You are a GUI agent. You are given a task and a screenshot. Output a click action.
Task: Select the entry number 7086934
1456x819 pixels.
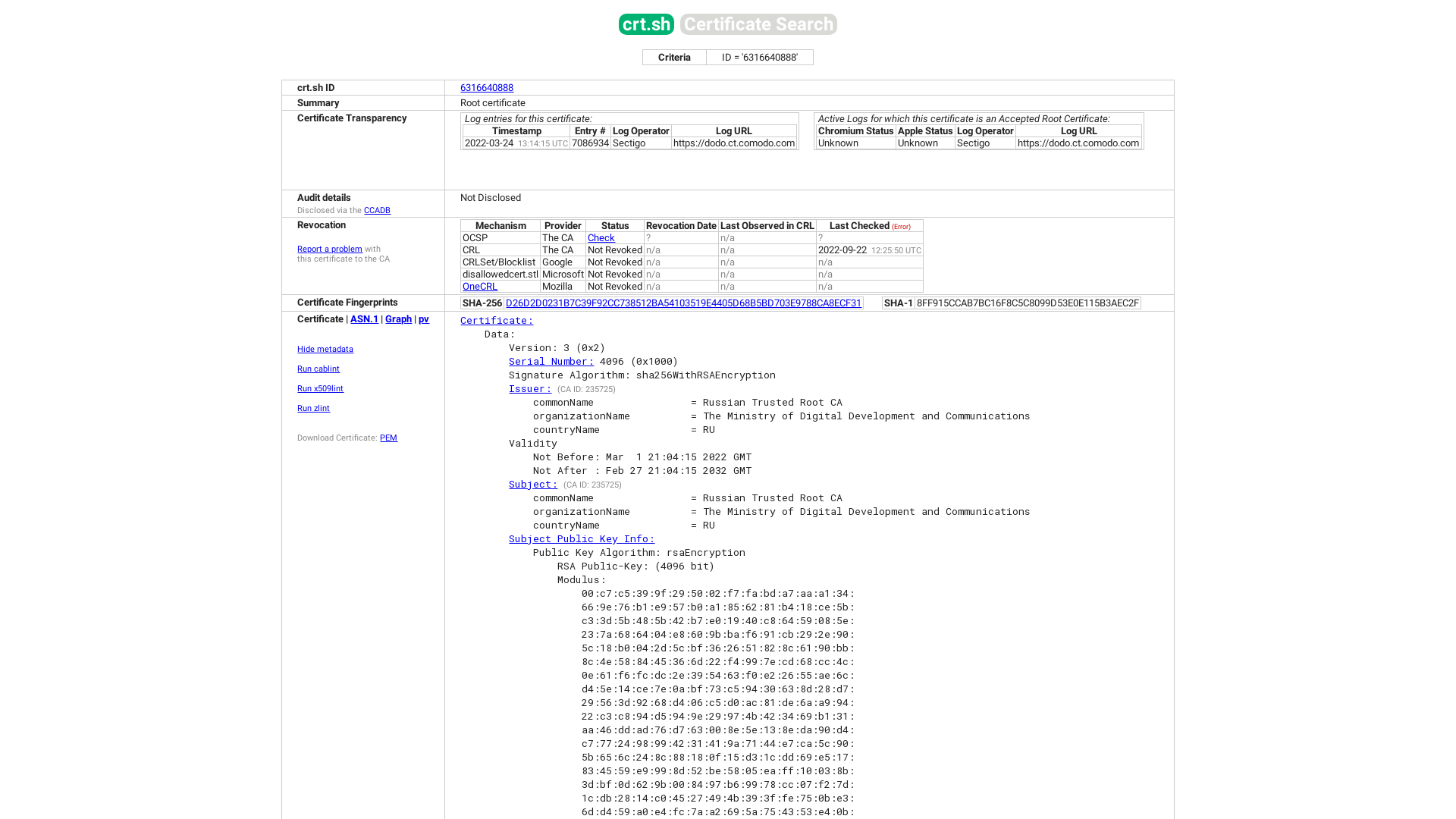coord(591,143)
